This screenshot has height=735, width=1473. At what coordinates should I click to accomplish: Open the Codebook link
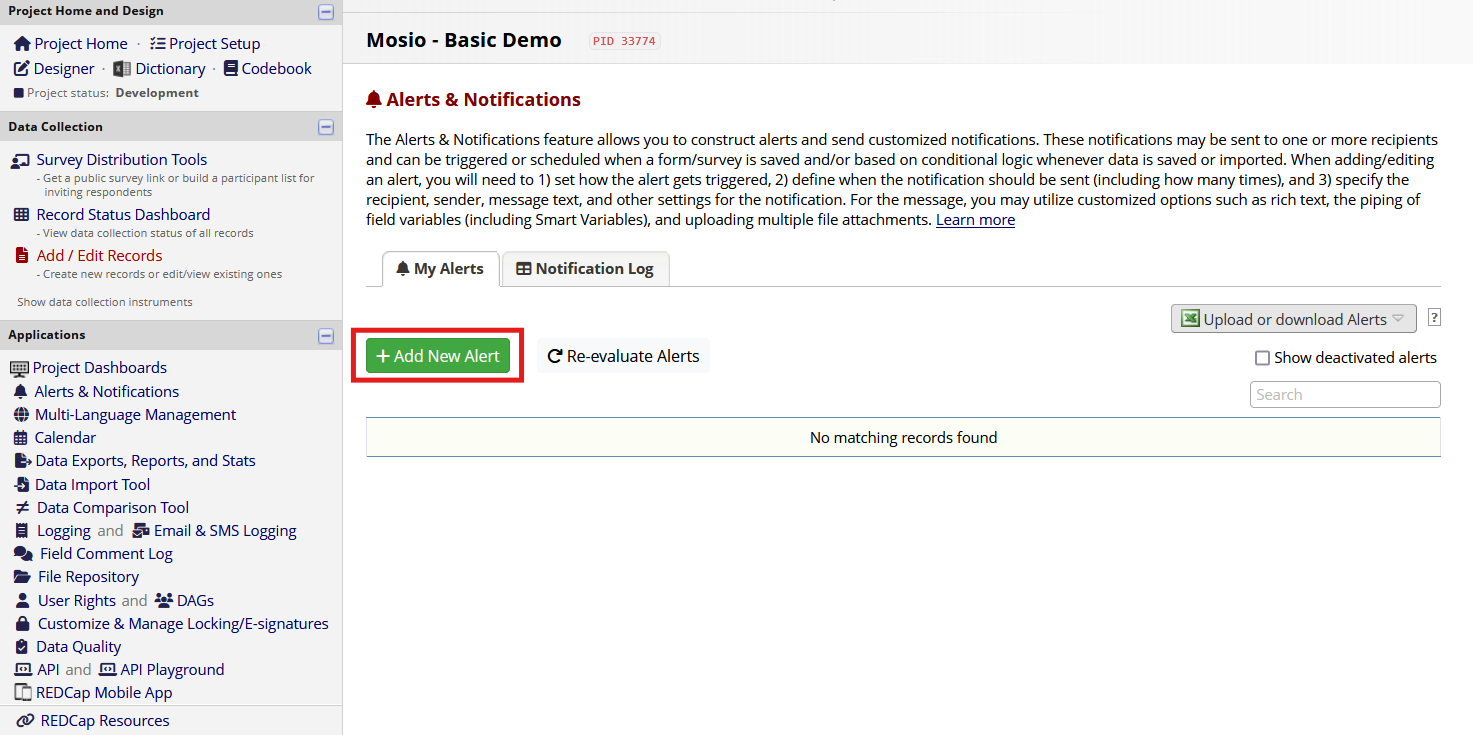click(277, 69)
